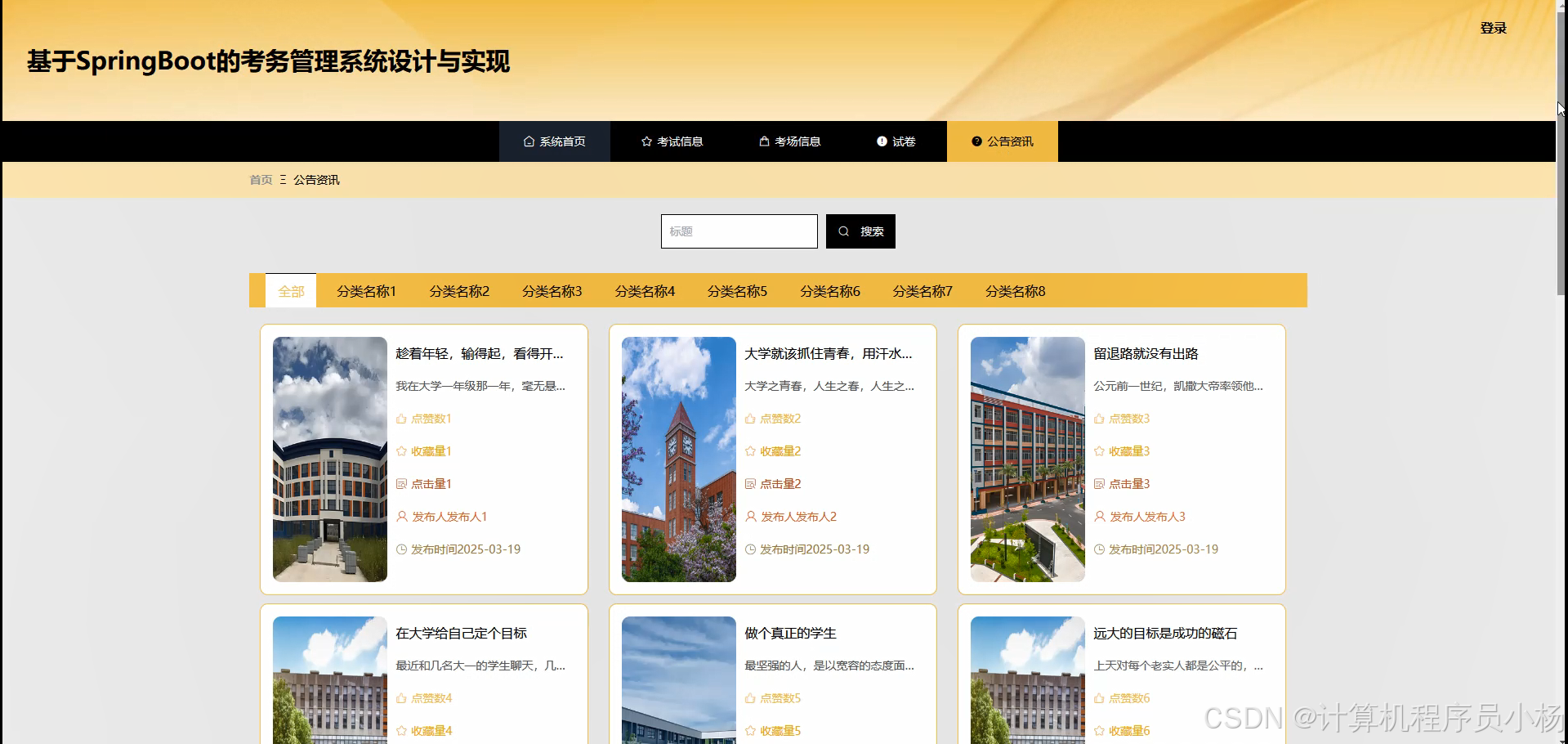The width and height of the screenshot is (1568, 744).
Task: Select the 分类名称3 category tab
Action: (x=552, y=291)
